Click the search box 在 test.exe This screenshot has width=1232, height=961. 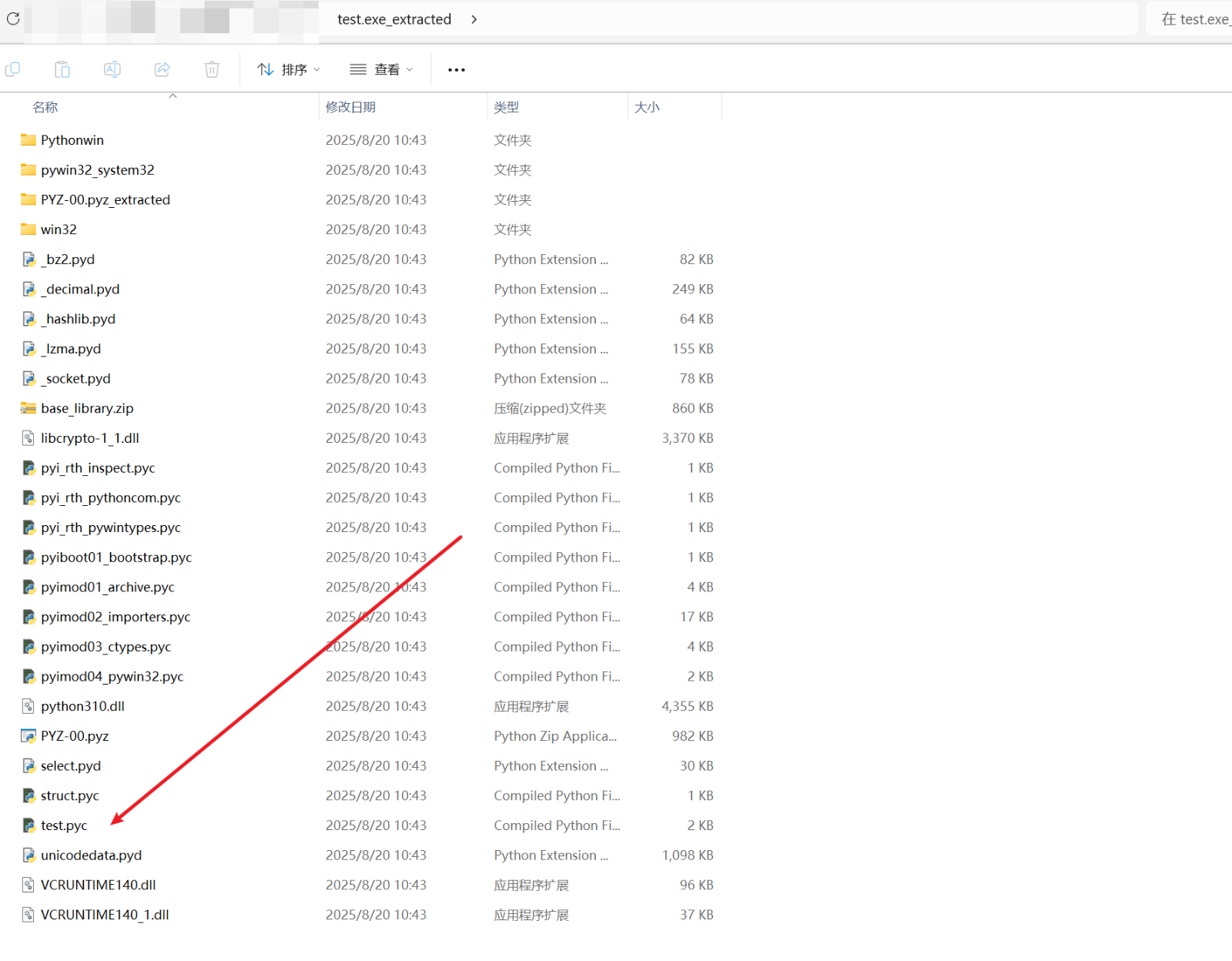[x=1193, y=19]
